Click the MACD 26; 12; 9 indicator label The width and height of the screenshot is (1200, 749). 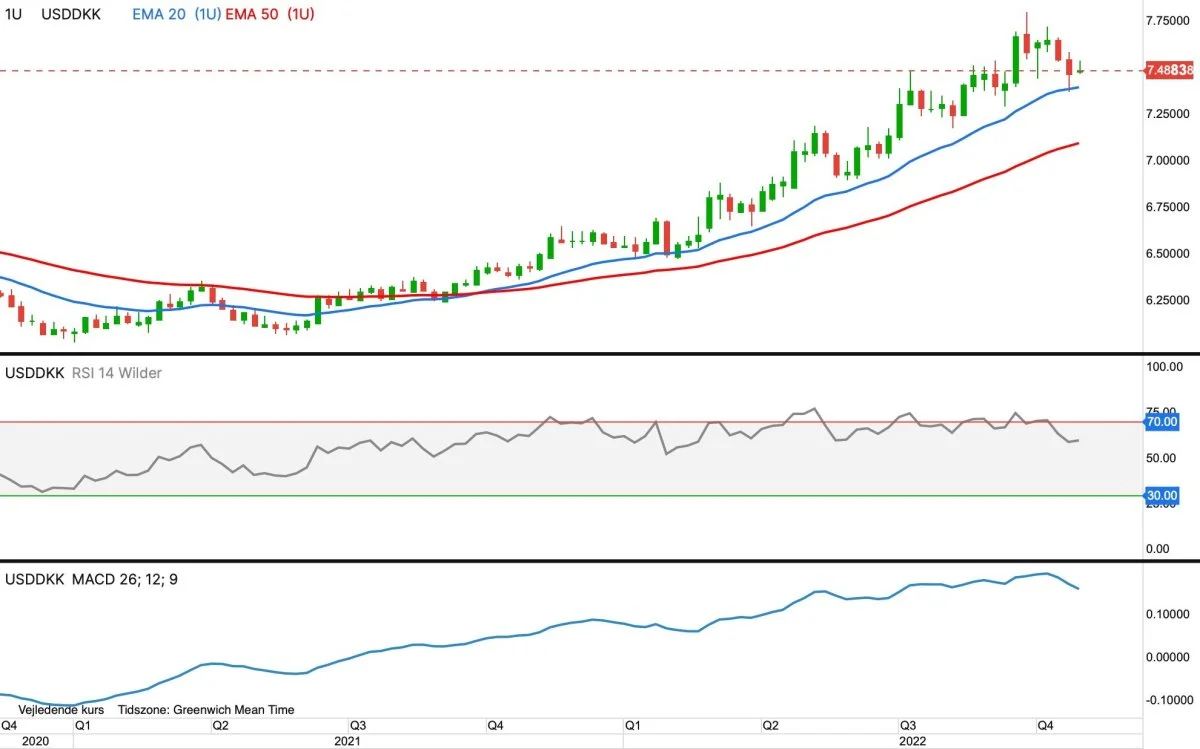[x=125, y=579]
